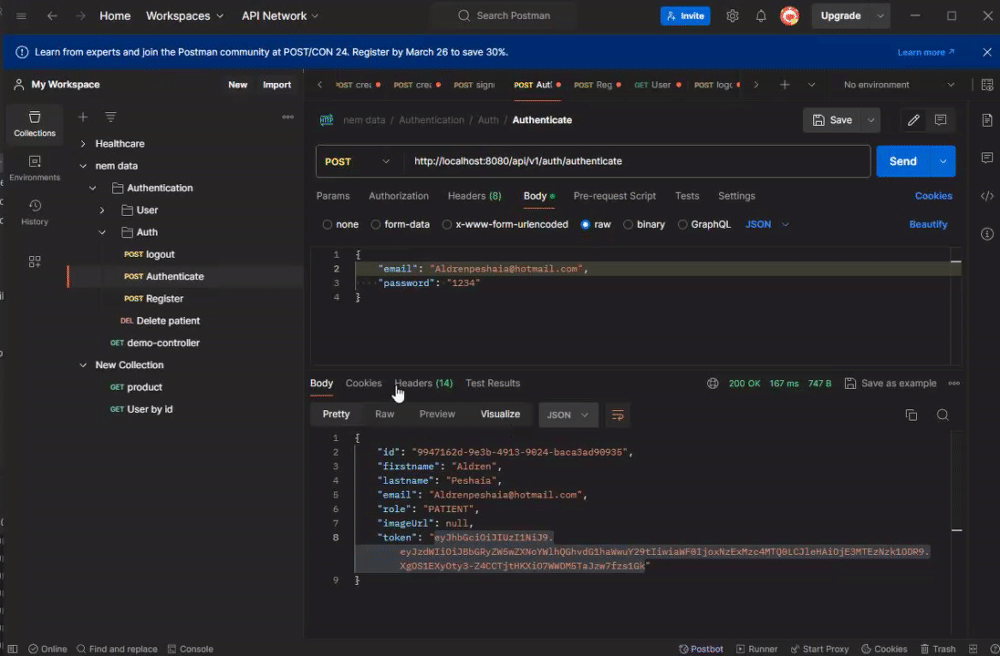
Task: Open the History sidebar icon
Action: click(x=34, y=211)
